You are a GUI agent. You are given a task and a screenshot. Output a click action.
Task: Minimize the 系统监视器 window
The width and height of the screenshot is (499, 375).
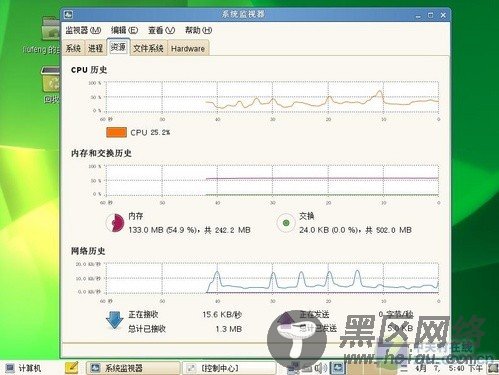click(419, 16)
